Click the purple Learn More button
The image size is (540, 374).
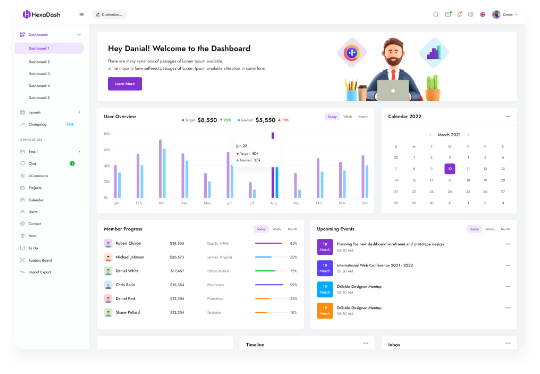pyautogui.click(x=125, y=84)
